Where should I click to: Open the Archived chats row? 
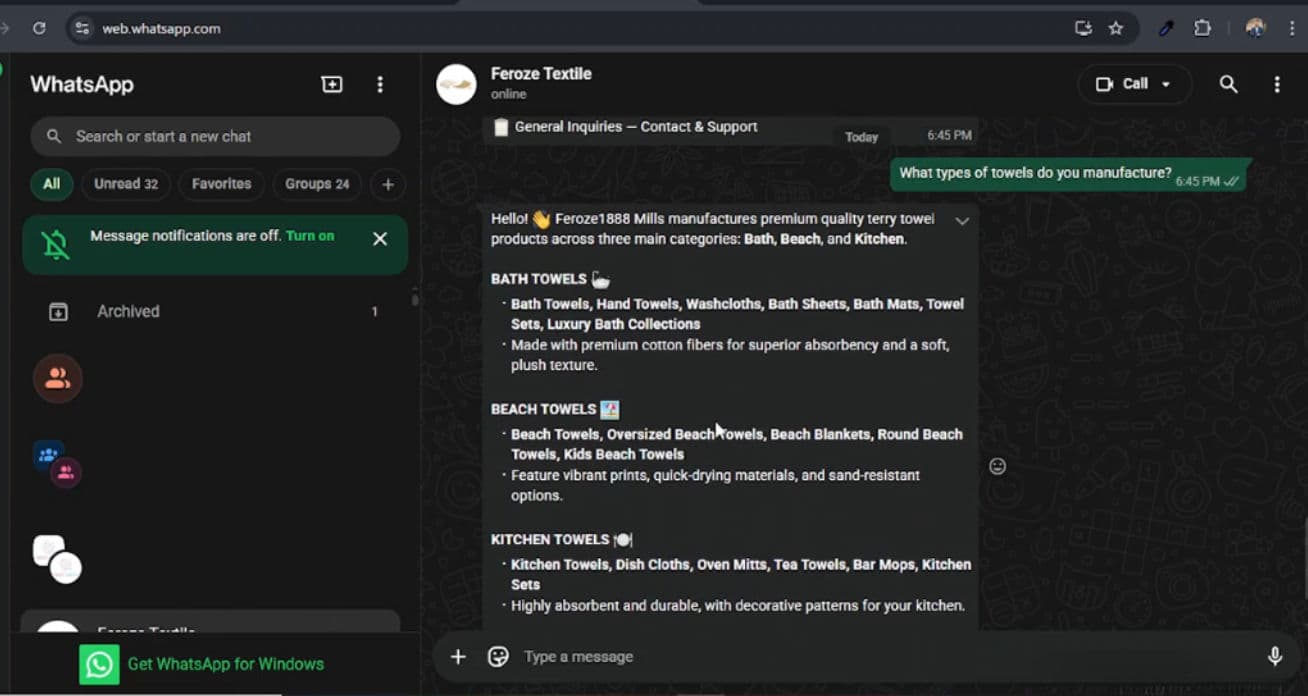pos(215,312)
